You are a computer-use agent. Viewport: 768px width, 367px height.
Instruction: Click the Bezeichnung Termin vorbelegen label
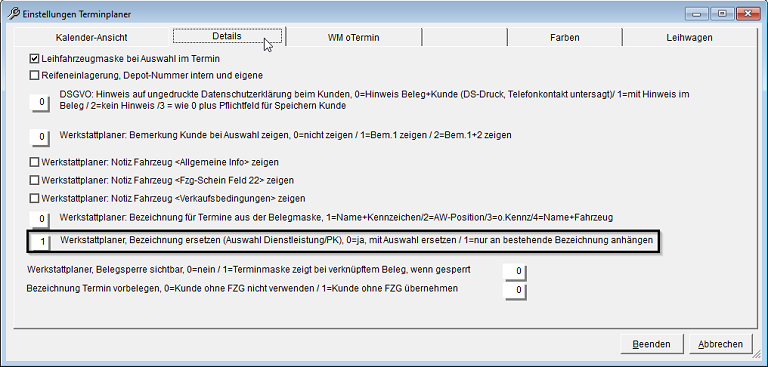(x=242, y=289)
